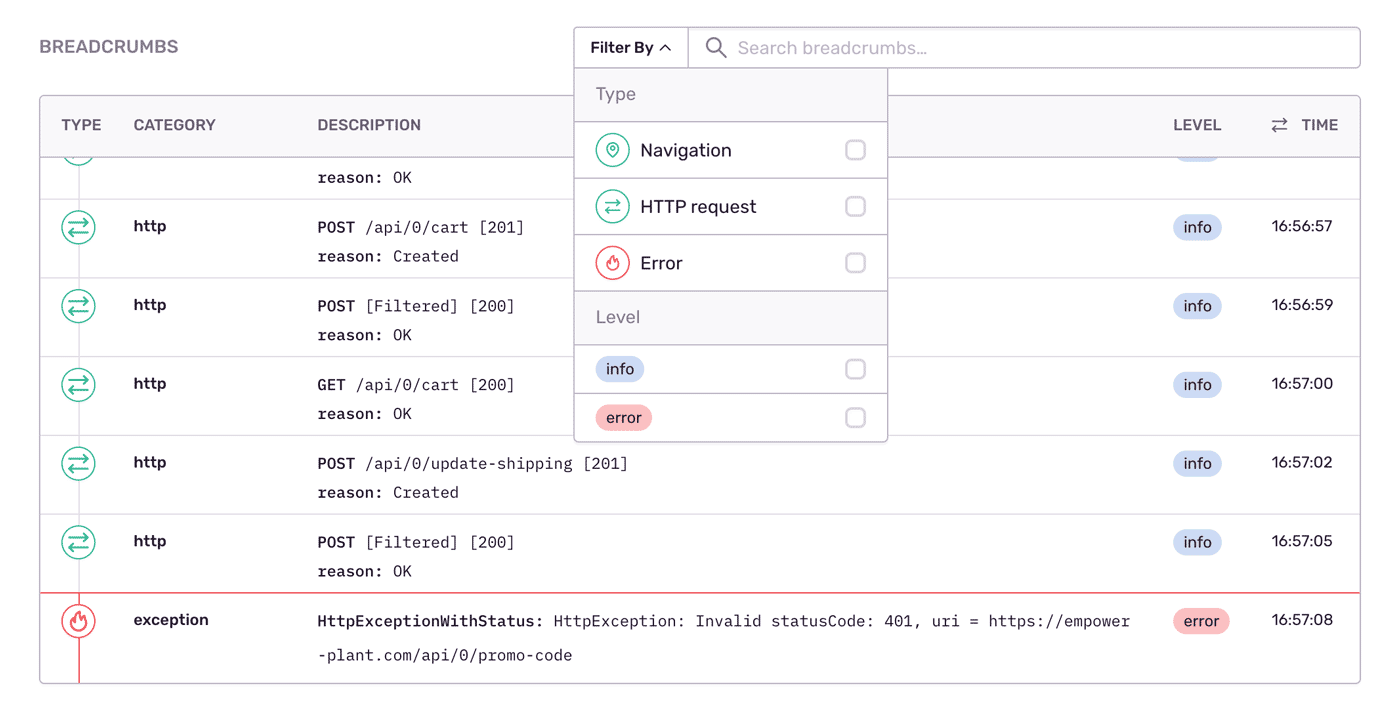Image resolution: width=1400 pixels, height=710 pixels.
Task: Click the HTTP request arrows icon in filter
Action: coord(612,207)
